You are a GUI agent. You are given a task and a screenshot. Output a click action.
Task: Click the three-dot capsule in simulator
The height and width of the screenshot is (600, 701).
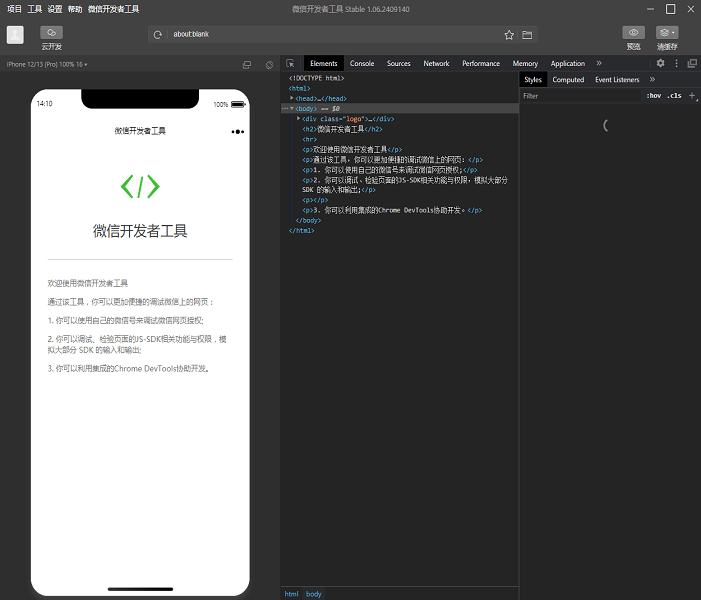tap(238, 131)
